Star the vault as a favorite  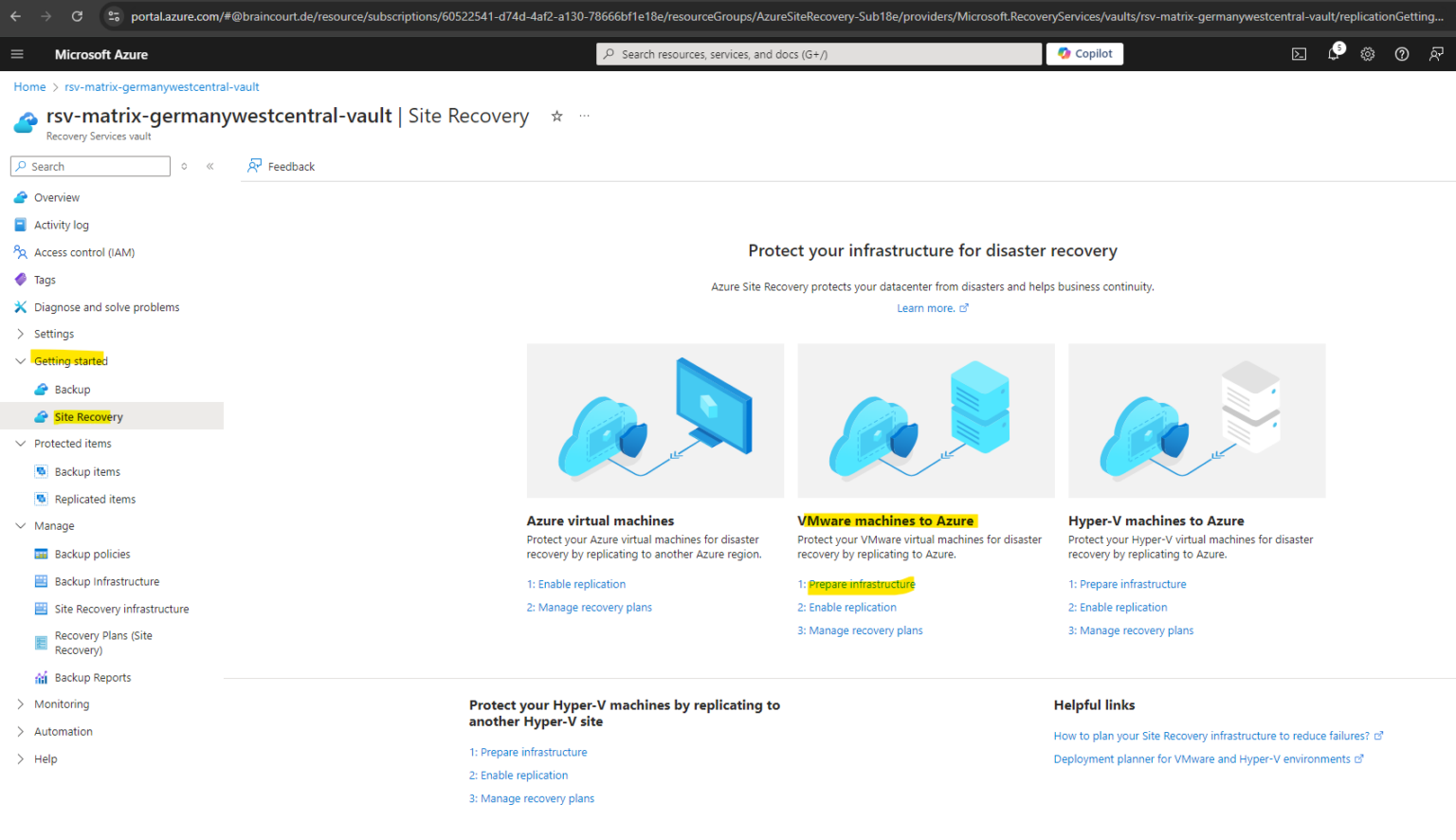pyautogui.click(x=556, y=116)
